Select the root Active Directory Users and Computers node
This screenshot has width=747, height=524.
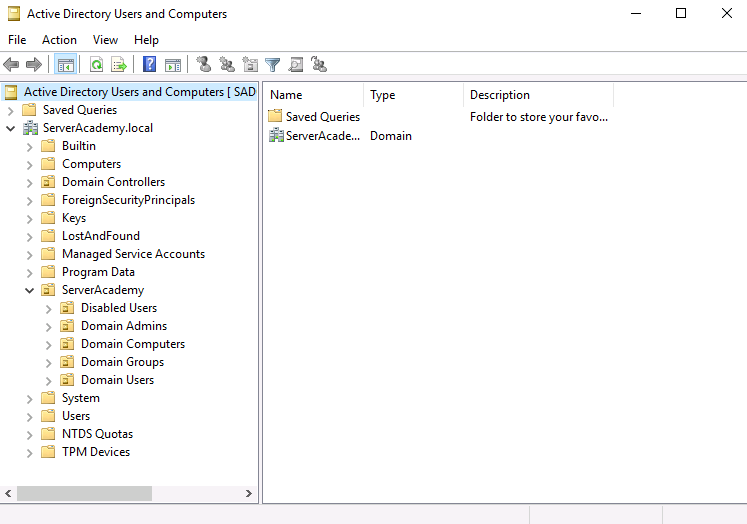click(140, 91)
